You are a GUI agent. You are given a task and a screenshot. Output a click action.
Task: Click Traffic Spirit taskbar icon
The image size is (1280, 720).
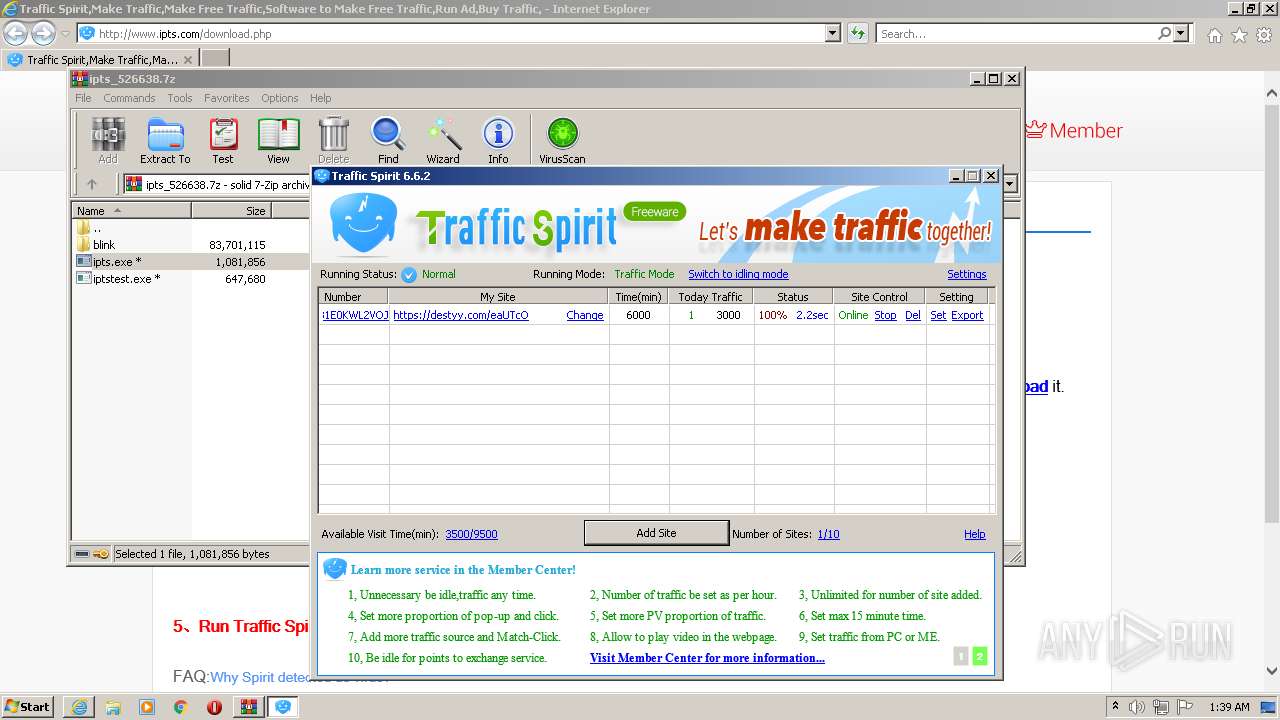283,707
